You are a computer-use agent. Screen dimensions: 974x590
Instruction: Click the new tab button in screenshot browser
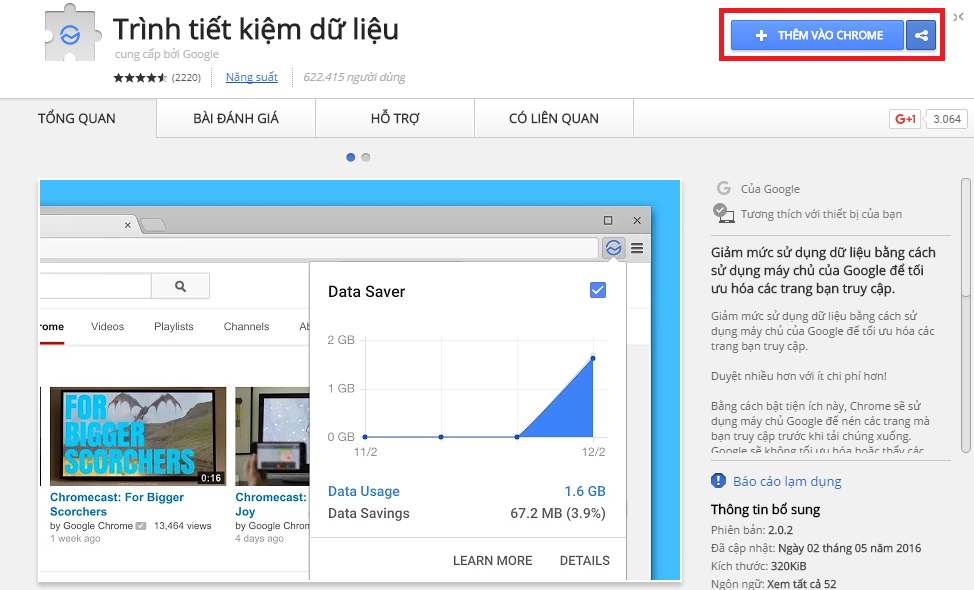[x=153, y=225]
